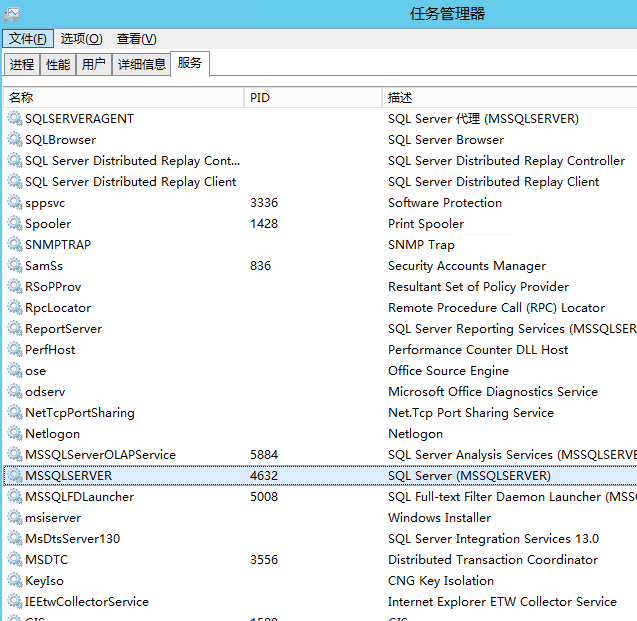Switch to the 性能 tab

[x=58, y=64]
